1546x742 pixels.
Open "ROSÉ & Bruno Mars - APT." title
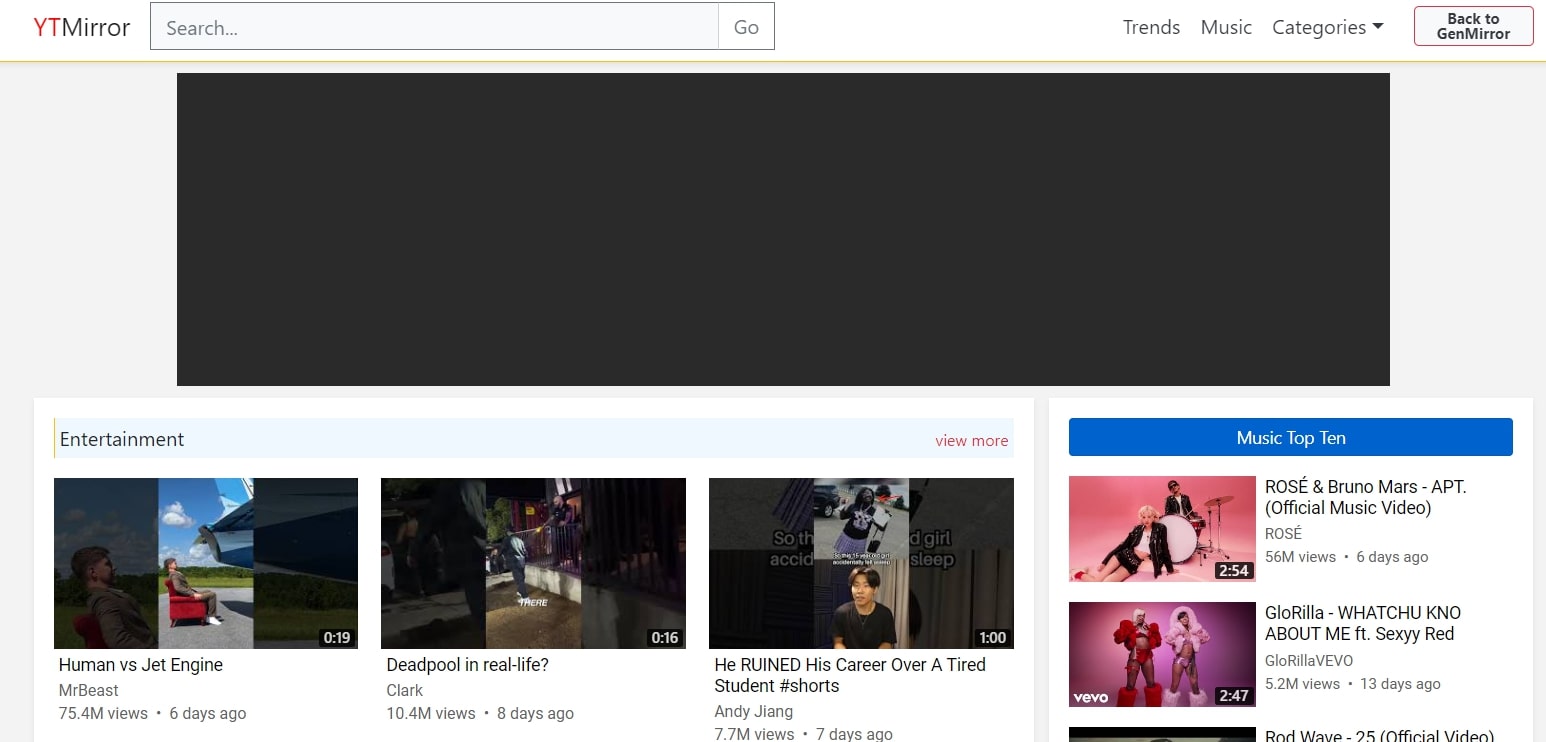point(1366,497)
